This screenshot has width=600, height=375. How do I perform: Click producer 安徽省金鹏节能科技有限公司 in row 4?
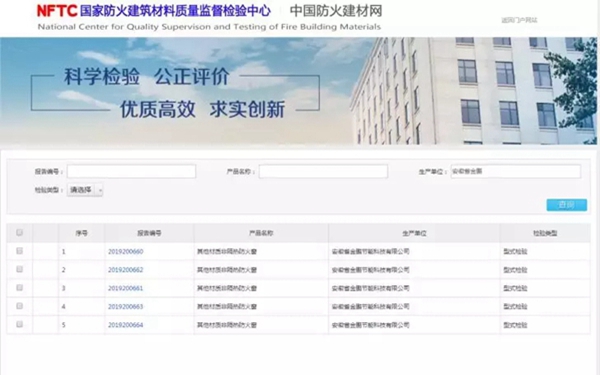click(370, 307)
